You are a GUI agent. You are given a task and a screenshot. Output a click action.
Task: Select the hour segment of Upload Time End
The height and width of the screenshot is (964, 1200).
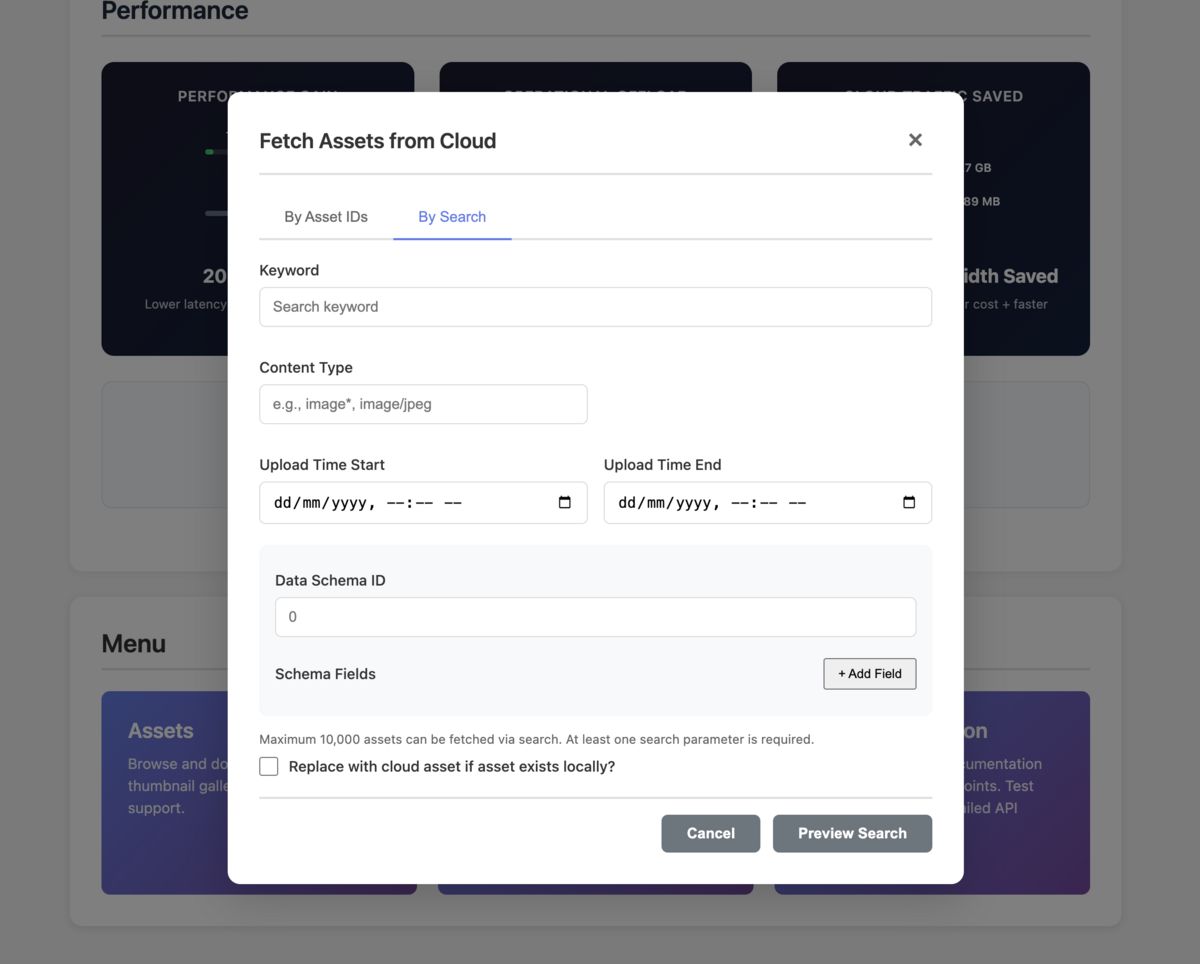coord(738,503)
